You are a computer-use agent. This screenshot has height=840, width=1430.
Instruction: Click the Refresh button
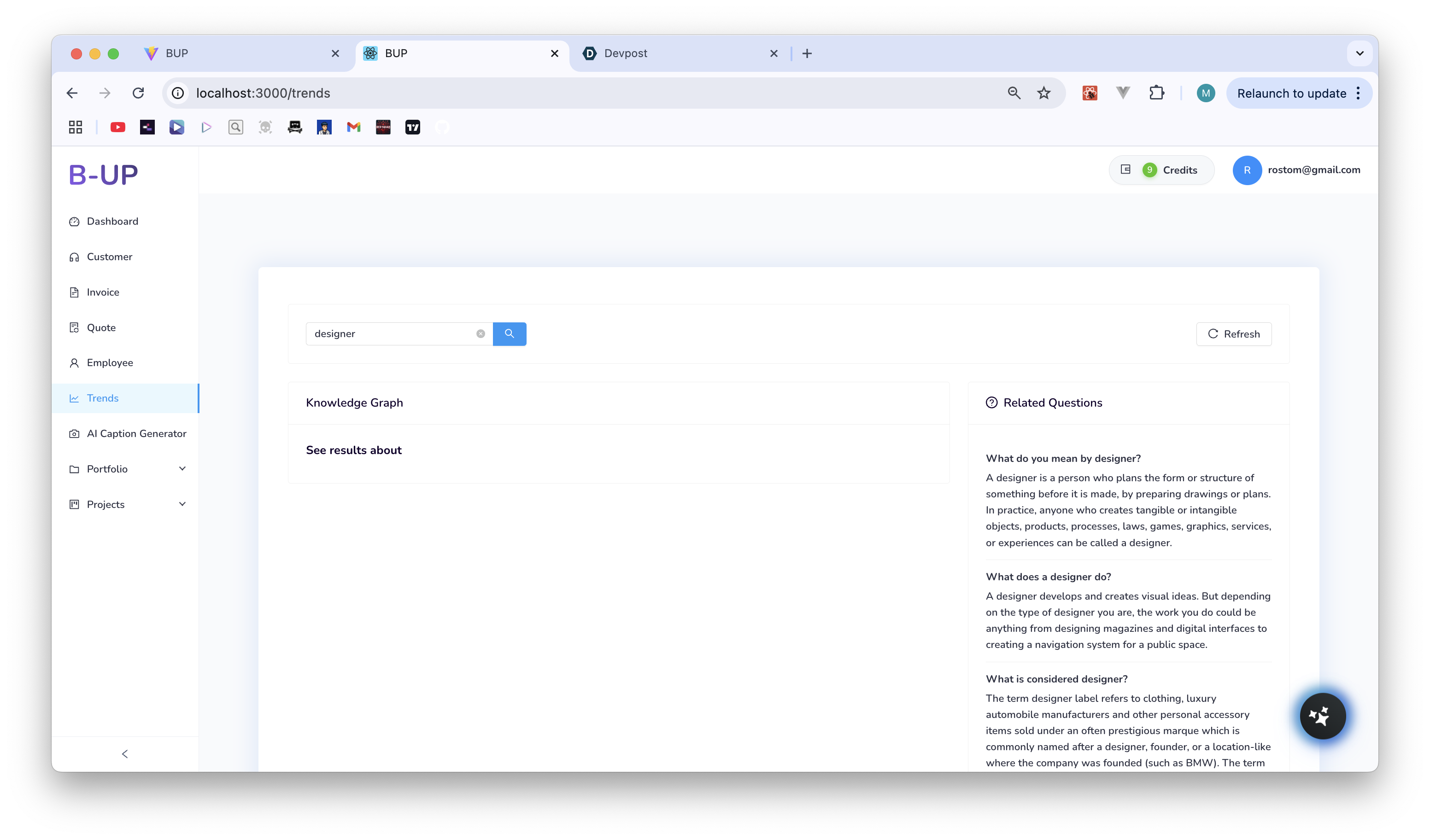[1234, 333]
